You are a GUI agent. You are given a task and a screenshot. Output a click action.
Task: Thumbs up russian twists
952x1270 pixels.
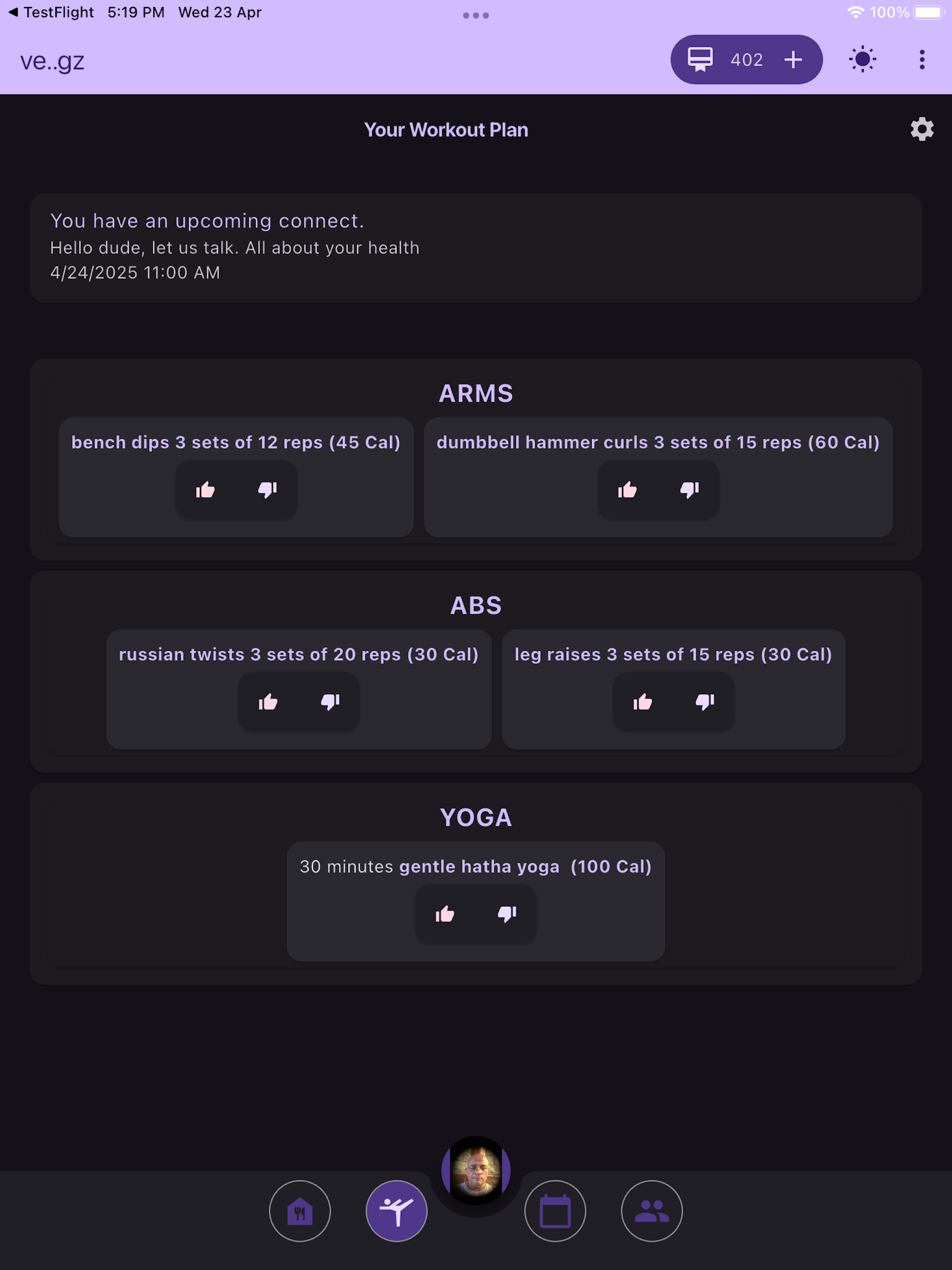268,701
